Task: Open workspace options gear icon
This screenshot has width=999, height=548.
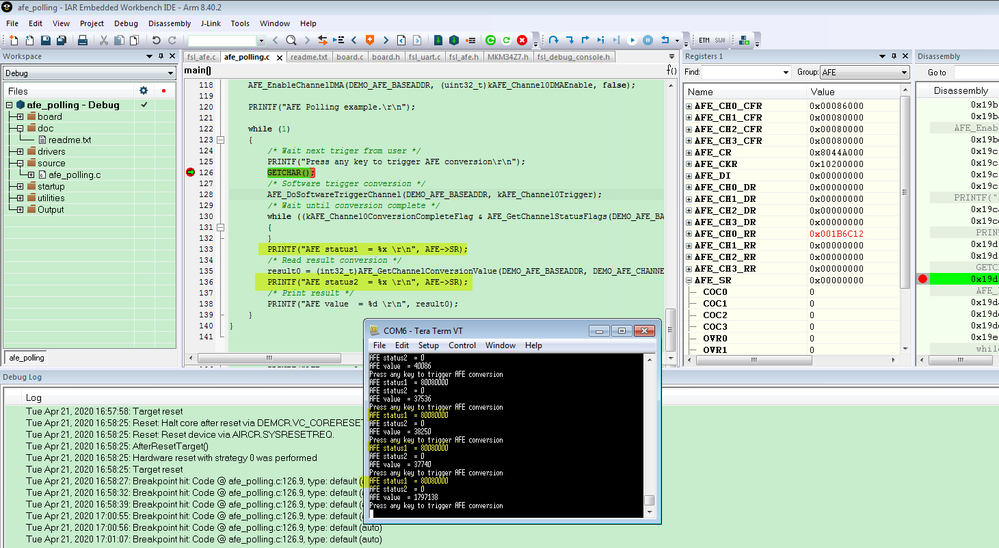Action: (143, 90)
